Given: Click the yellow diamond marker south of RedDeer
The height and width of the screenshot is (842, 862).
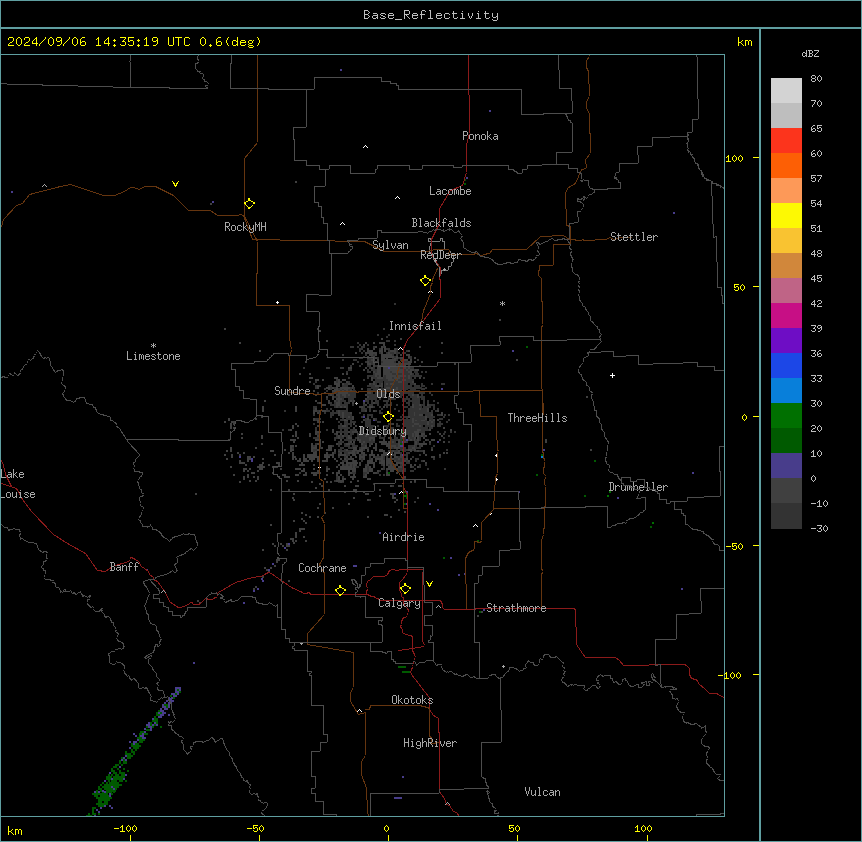Looking at the screenshot, I should point(426,281).
